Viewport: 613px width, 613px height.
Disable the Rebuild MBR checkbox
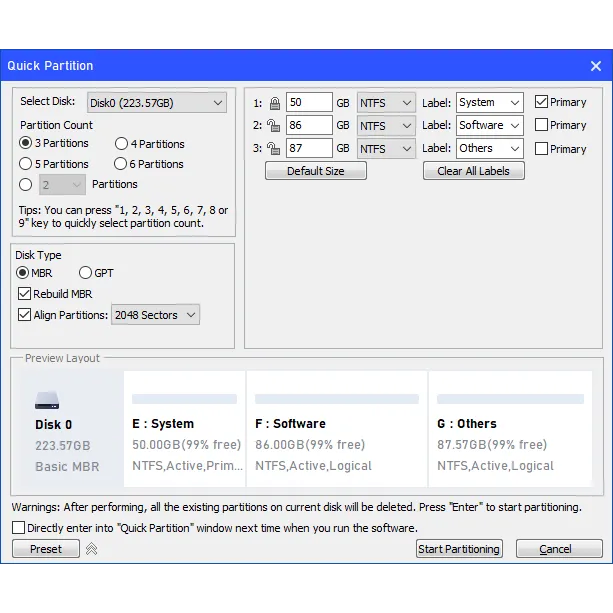click(25, 294)
